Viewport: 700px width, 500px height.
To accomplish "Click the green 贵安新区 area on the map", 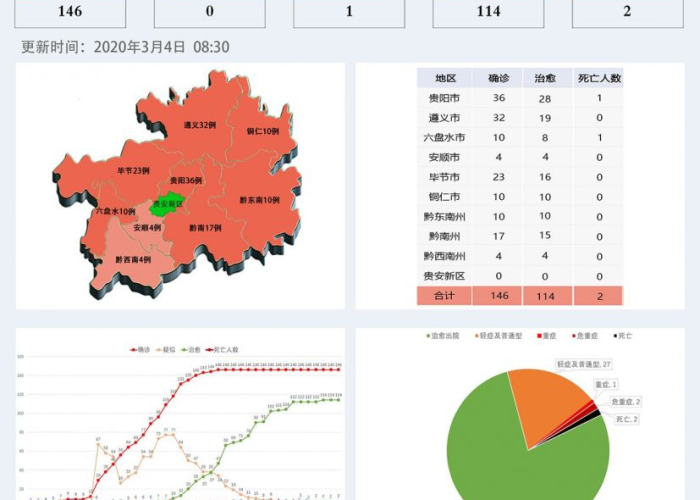I will [167, 204].
